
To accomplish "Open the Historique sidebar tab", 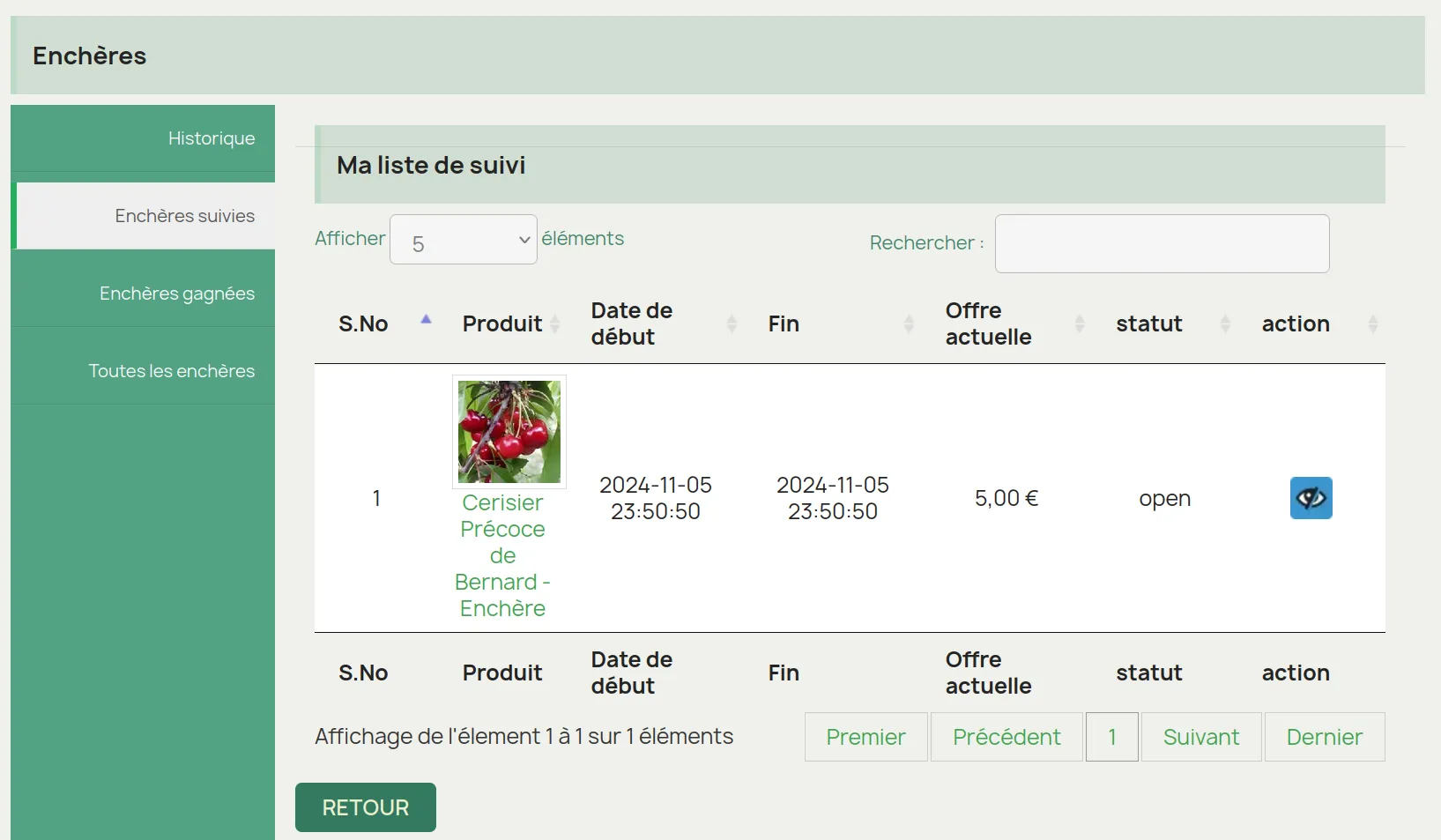I will coord(211,138).
